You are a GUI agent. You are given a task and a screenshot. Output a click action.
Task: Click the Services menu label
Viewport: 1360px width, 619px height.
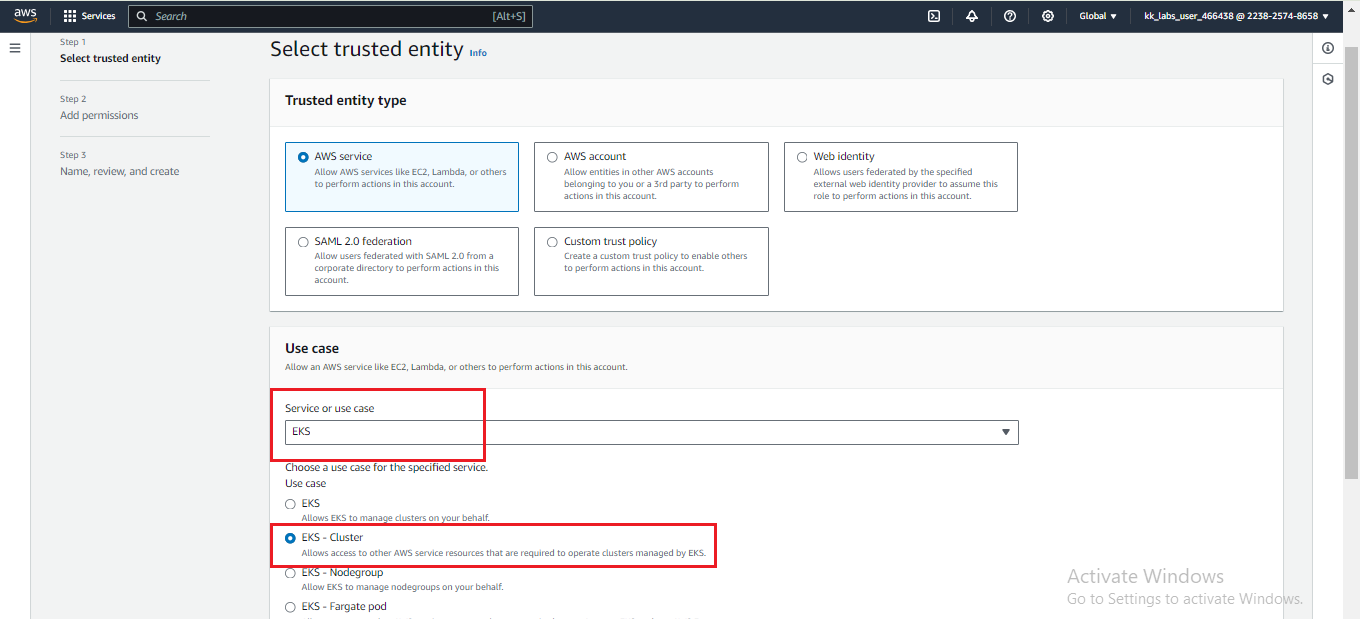pos(98,16)
